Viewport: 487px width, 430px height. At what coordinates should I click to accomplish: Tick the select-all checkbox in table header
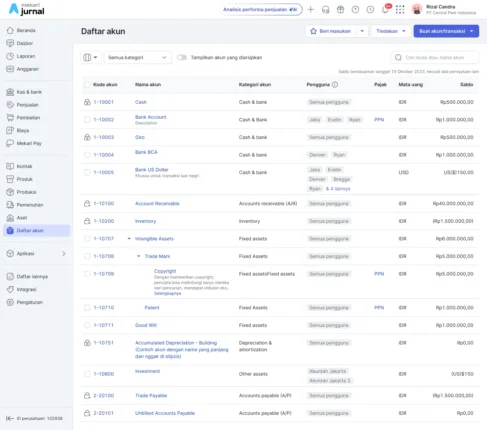(x=87, y=85)
